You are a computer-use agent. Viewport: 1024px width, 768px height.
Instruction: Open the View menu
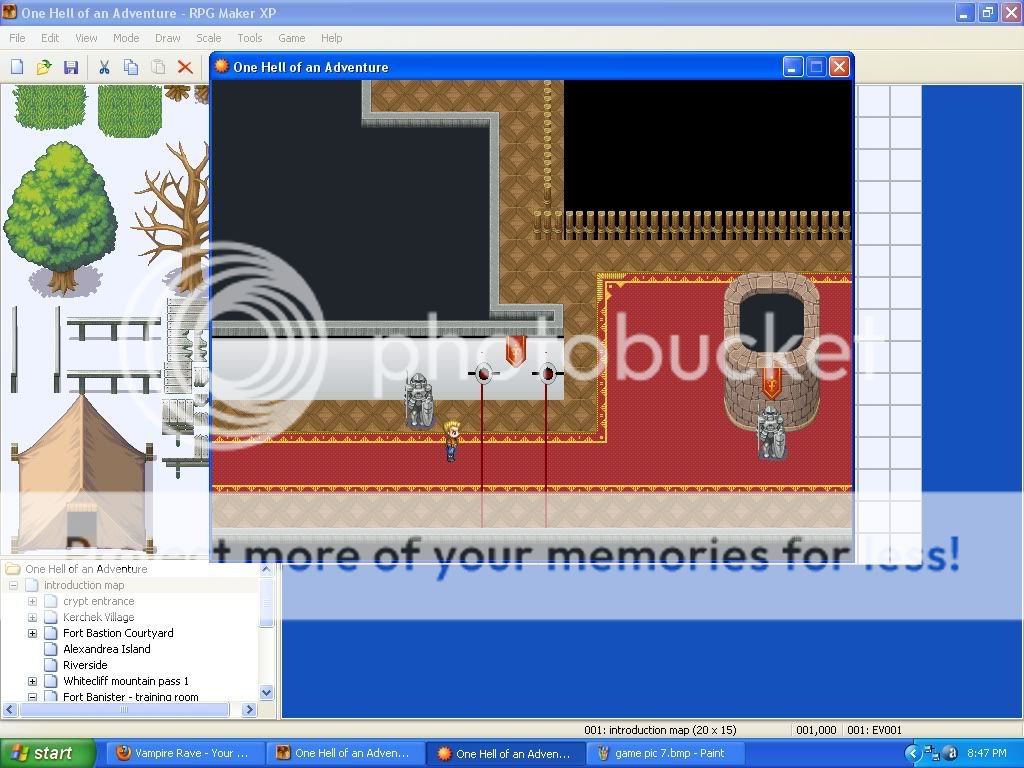(86, 38)
